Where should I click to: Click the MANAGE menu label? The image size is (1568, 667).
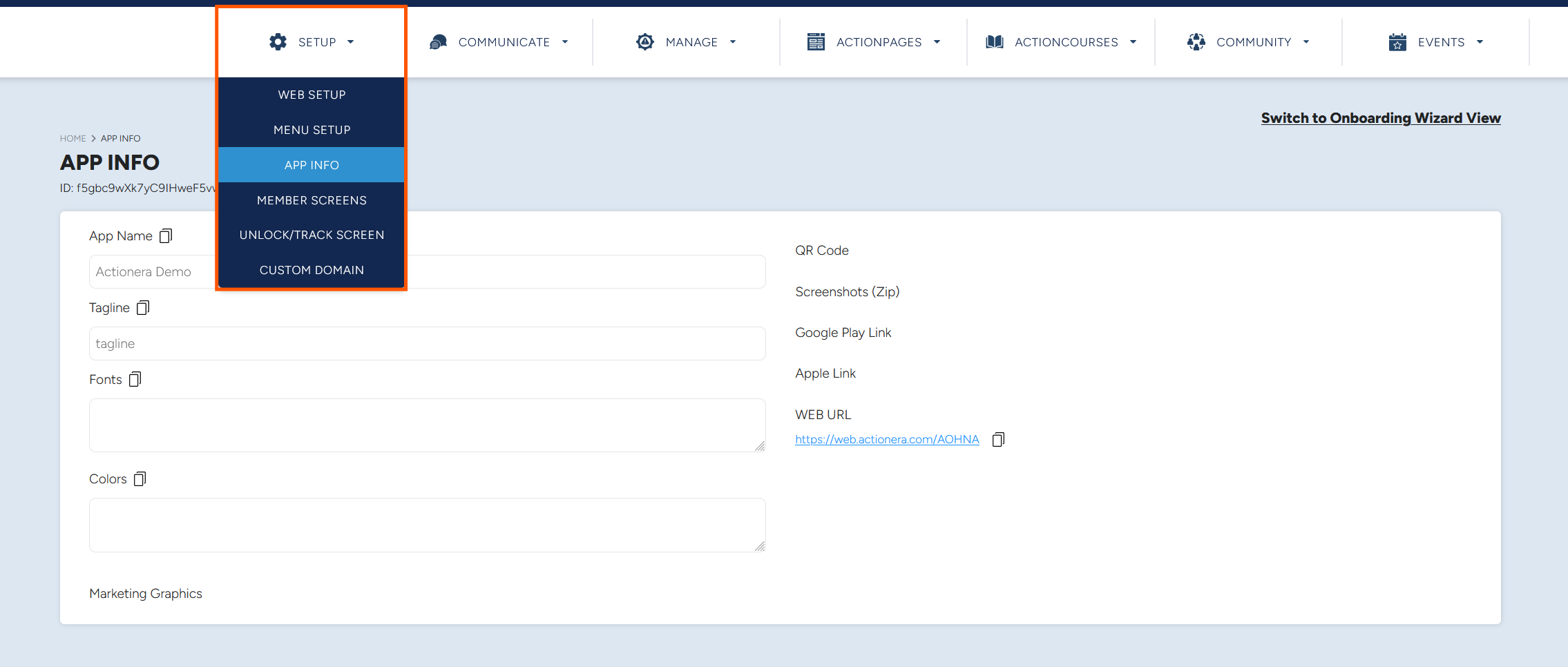(x=691, y=42)
